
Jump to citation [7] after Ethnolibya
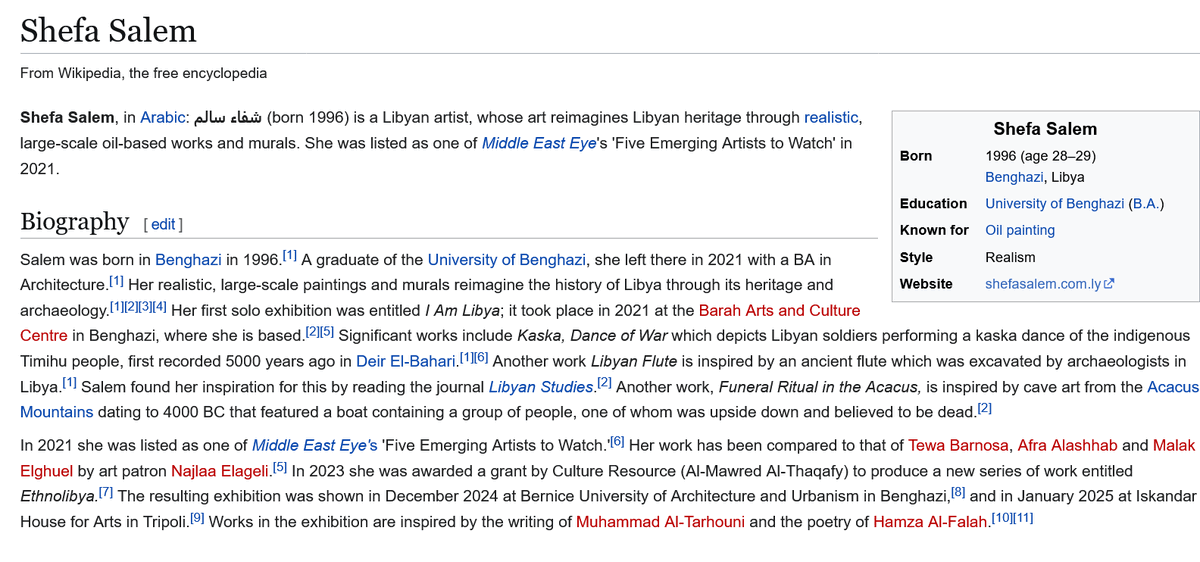tap(106, 491)
